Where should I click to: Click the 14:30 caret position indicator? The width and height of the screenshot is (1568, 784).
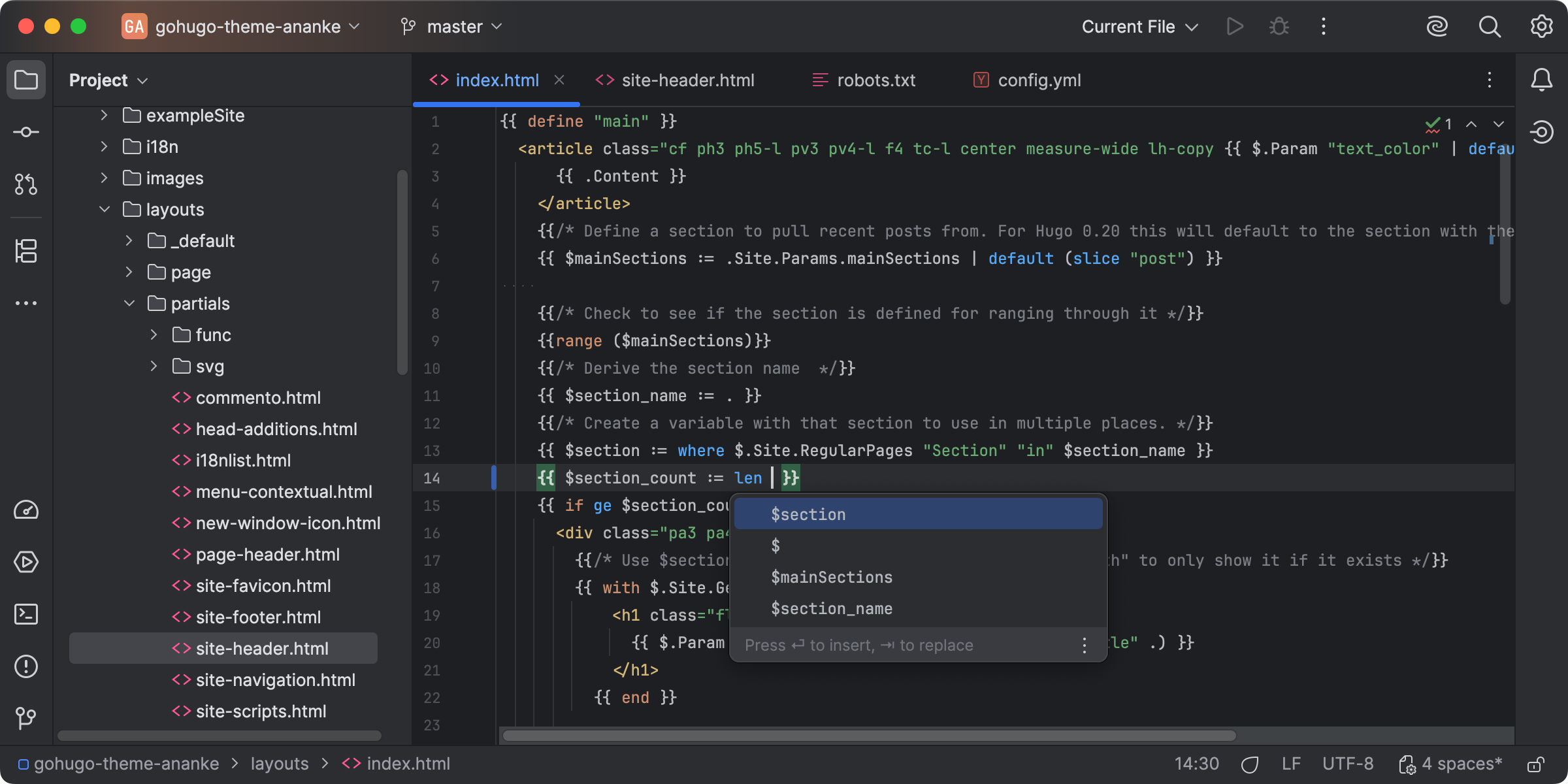click(1196, 764)
